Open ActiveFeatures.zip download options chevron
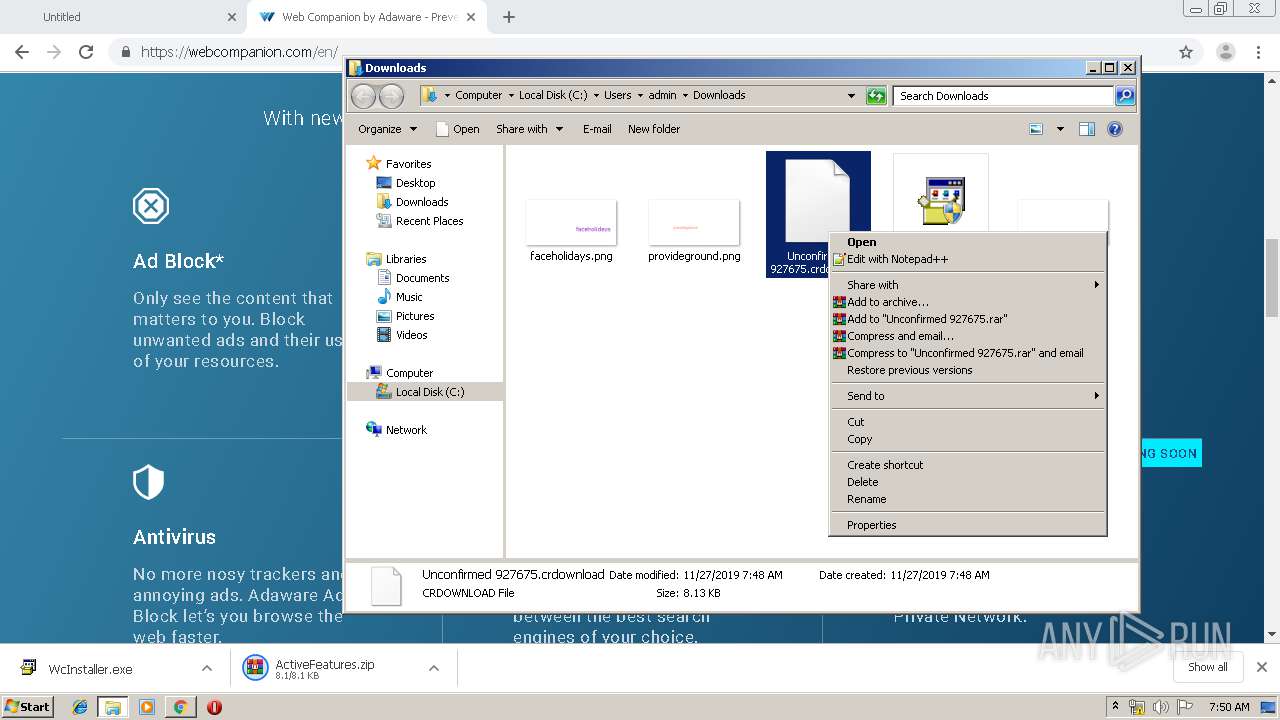1280x720 pixels. point(434,669)
